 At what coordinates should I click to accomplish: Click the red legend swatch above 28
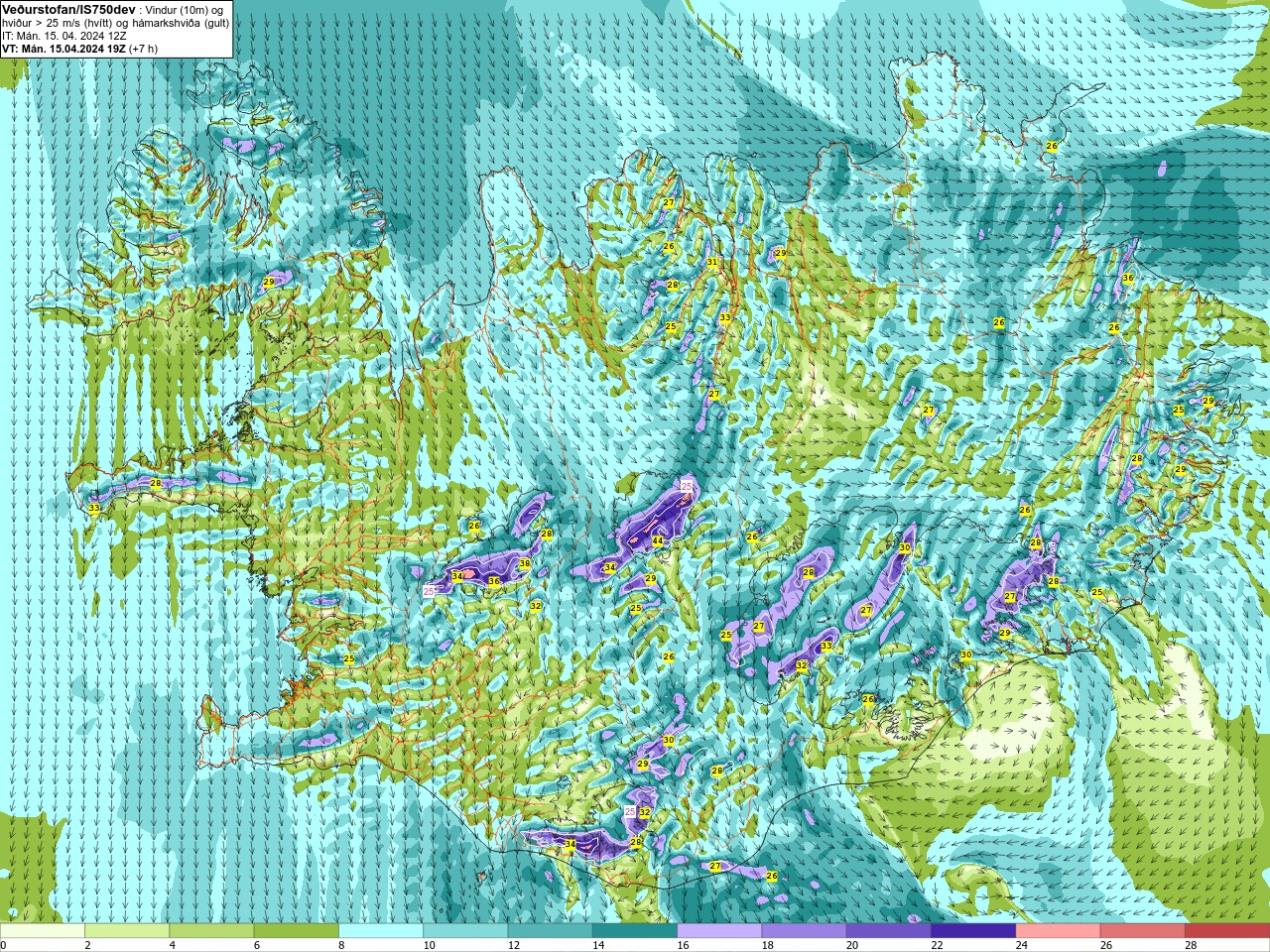(1227, 931)
